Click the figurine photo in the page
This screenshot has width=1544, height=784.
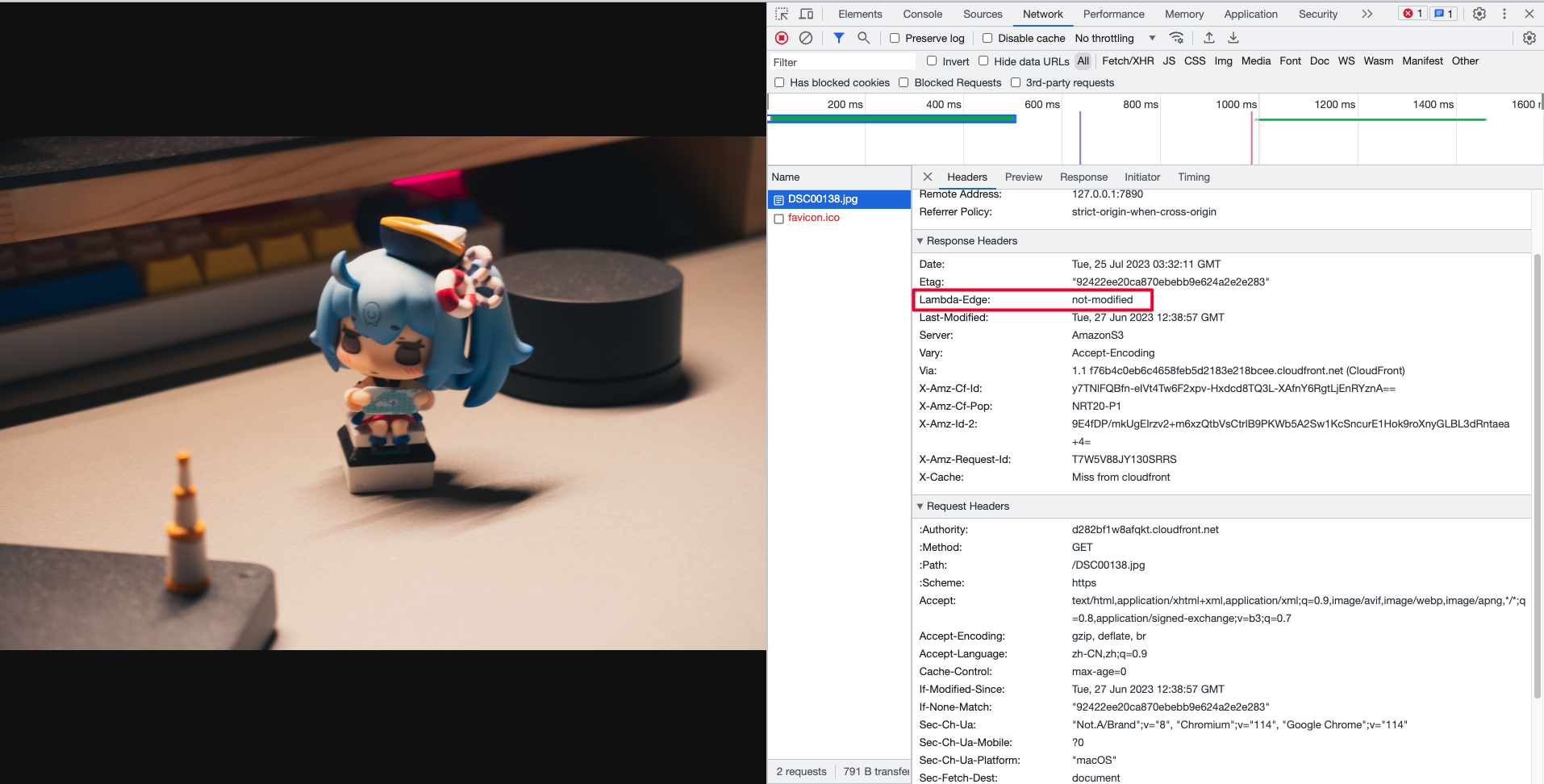(383, 393)
